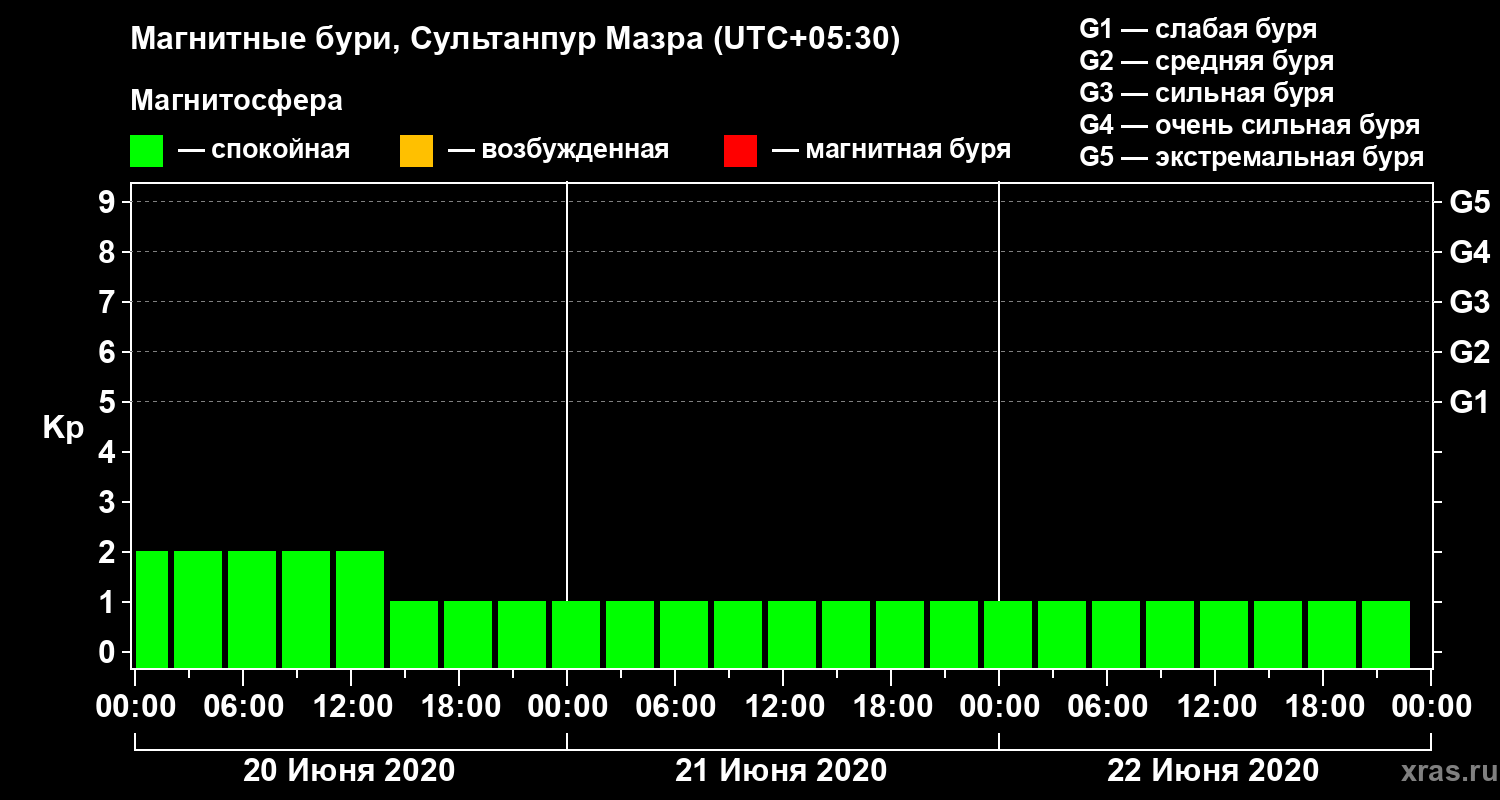
Task: Click the Kp axis value 8
Action: click(x=109, y=252)
